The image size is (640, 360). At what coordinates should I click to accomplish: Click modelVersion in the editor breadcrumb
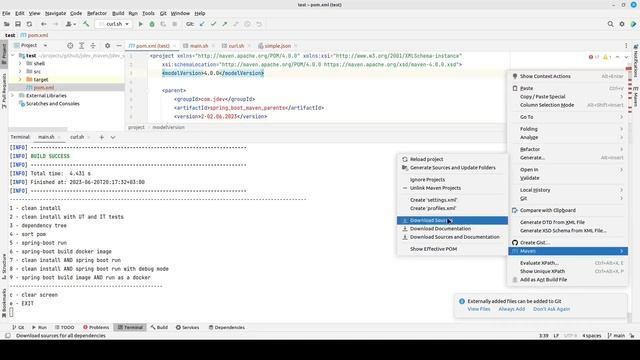(x=169, y=127)
